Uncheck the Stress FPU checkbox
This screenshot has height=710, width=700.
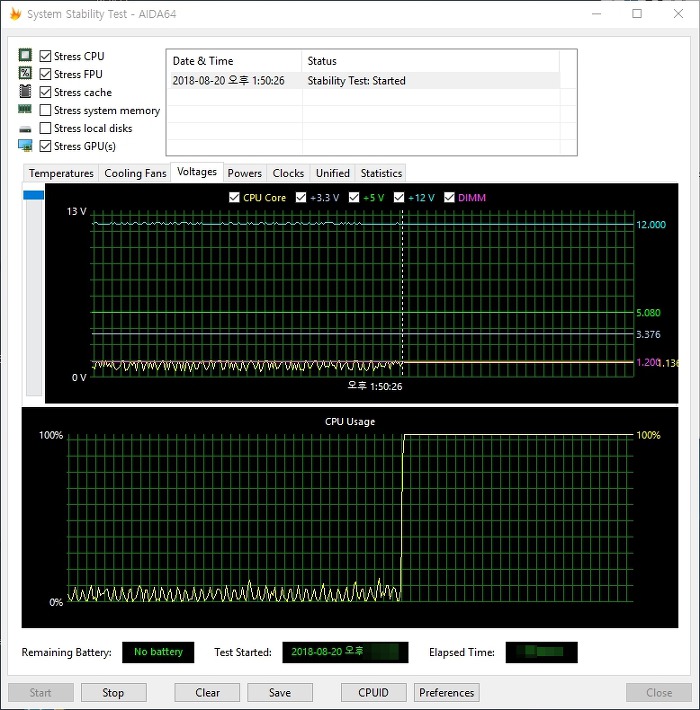pyautogui.click(x=45, y=74)
